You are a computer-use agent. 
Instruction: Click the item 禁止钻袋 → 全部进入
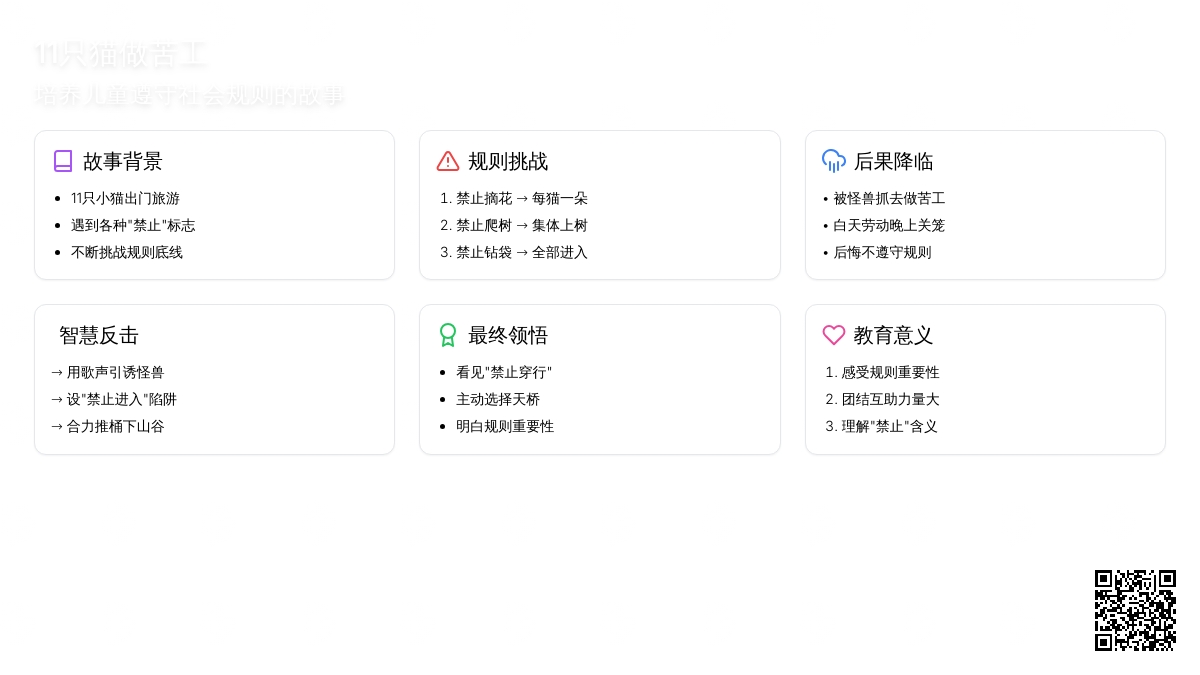pyautogui.click(x=521, y=252)
